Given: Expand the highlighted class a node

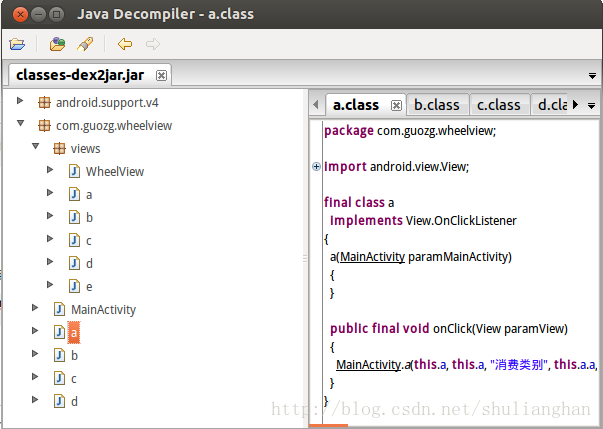Looking at the screenshot, I should (x=35, y=330).
